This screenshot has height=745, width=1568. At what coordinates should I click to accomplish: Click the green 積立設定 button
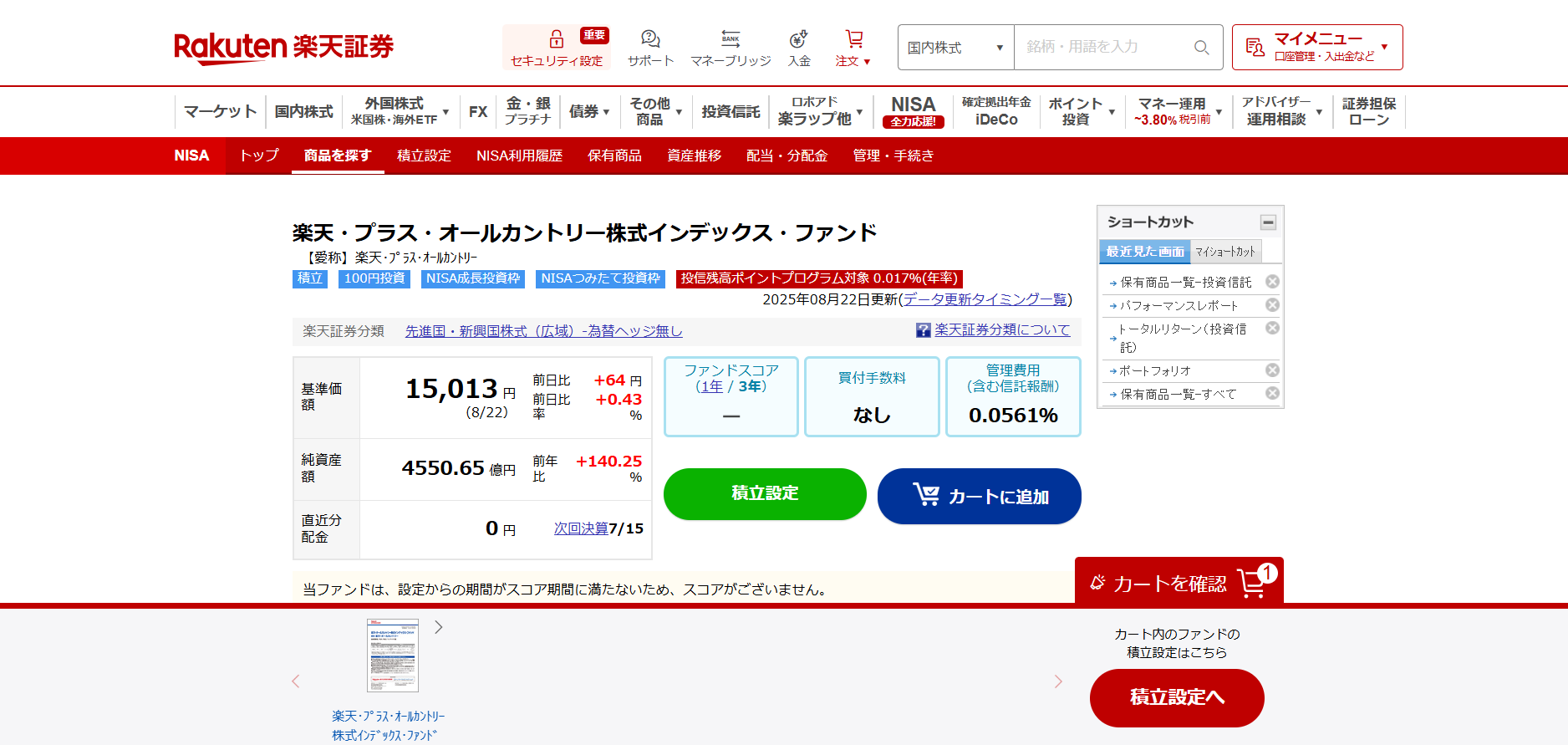pyautogui.click(x=765, y=494)
